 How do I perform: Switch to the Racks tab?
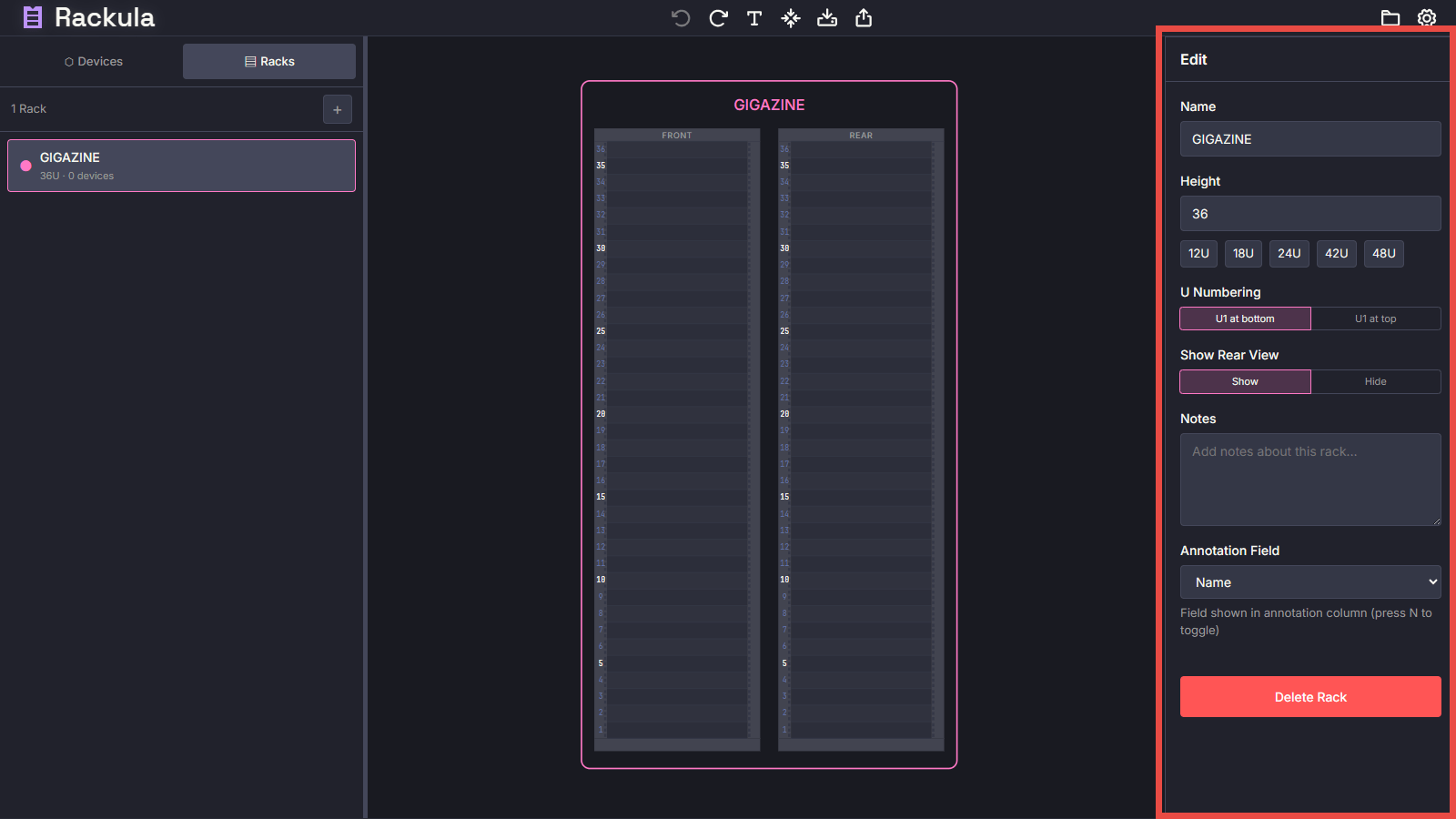269,62
